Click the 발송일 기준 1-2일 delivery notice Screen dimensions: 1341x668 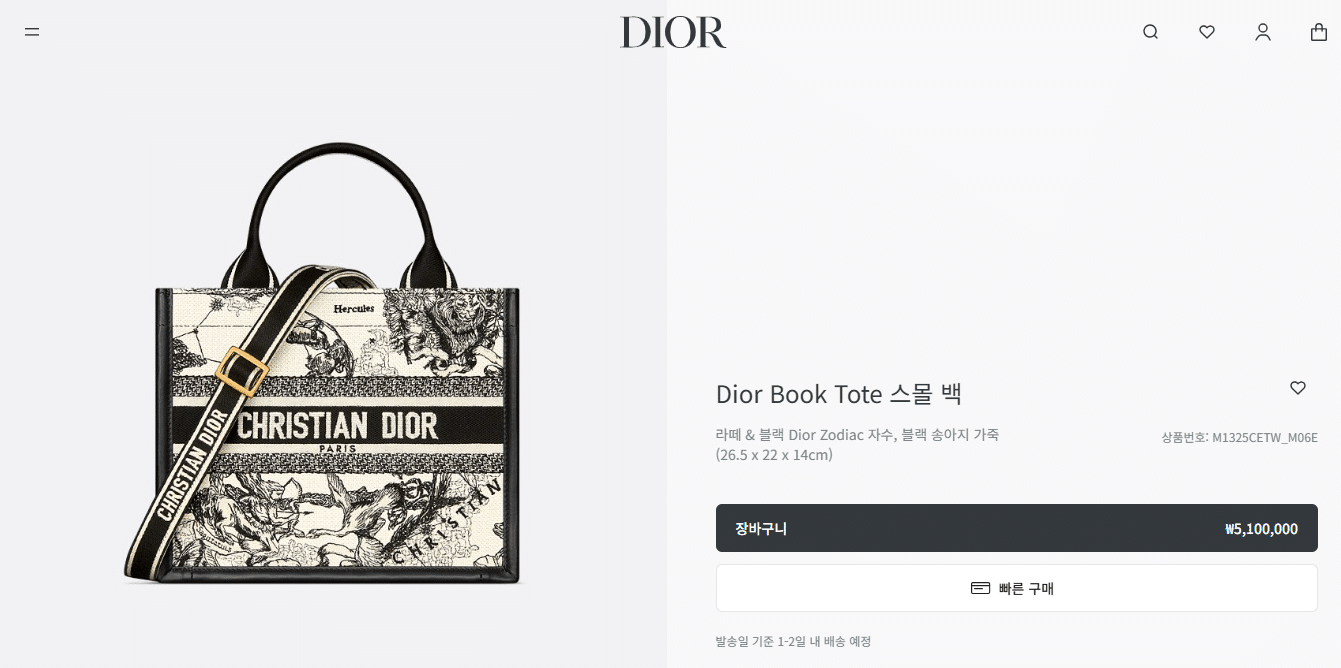pyautogui.click(x=793, y=641)
